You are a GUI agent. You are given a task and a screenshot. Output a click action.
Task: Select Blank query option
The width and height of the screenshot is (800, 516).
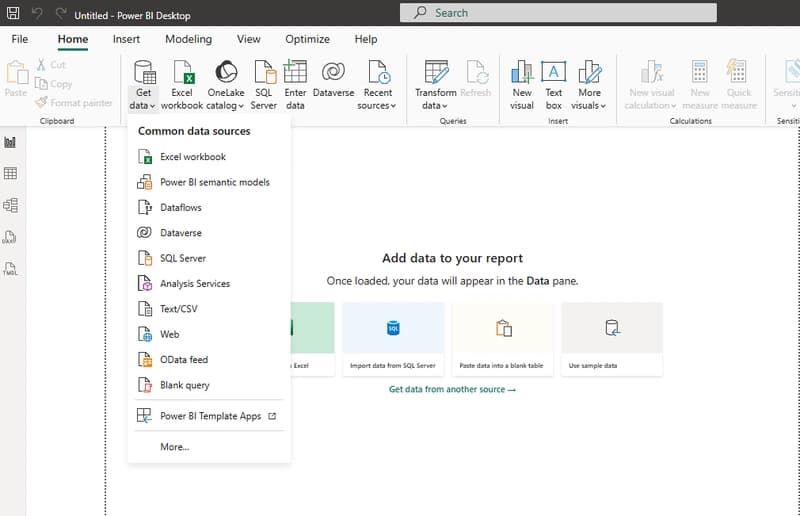[x=209, y=385]
